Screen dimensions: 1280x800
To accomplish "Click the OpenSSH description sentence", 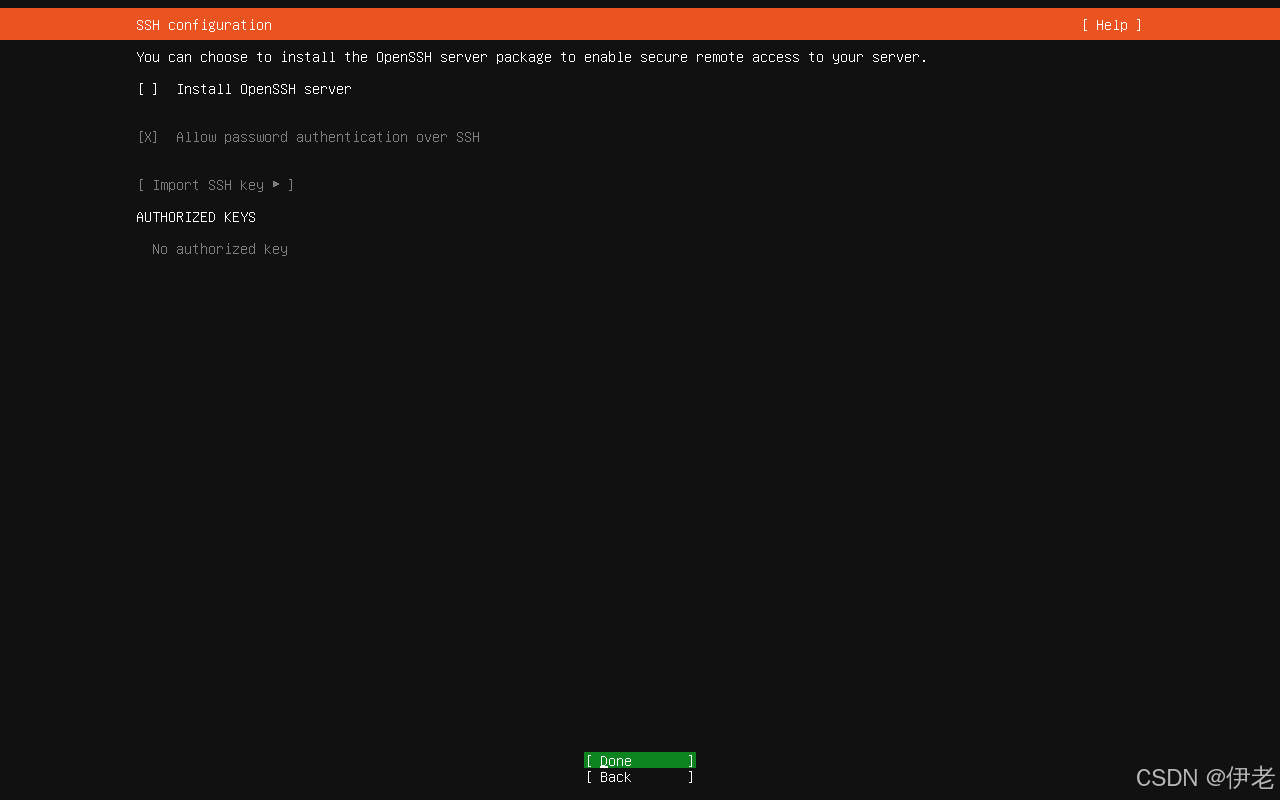I will coord(532,57).
